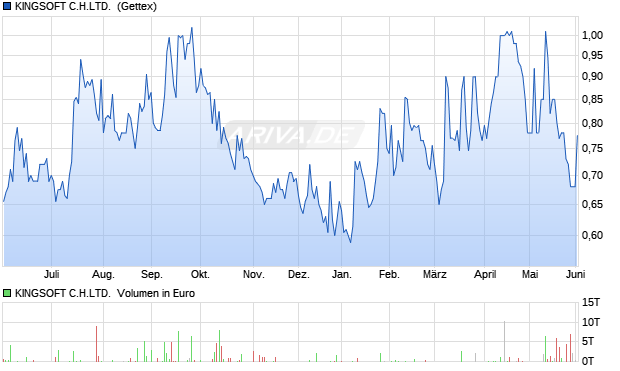Screen dimensions: 620x371
Task: Click the 'Juni' month label
Action: 575,274
